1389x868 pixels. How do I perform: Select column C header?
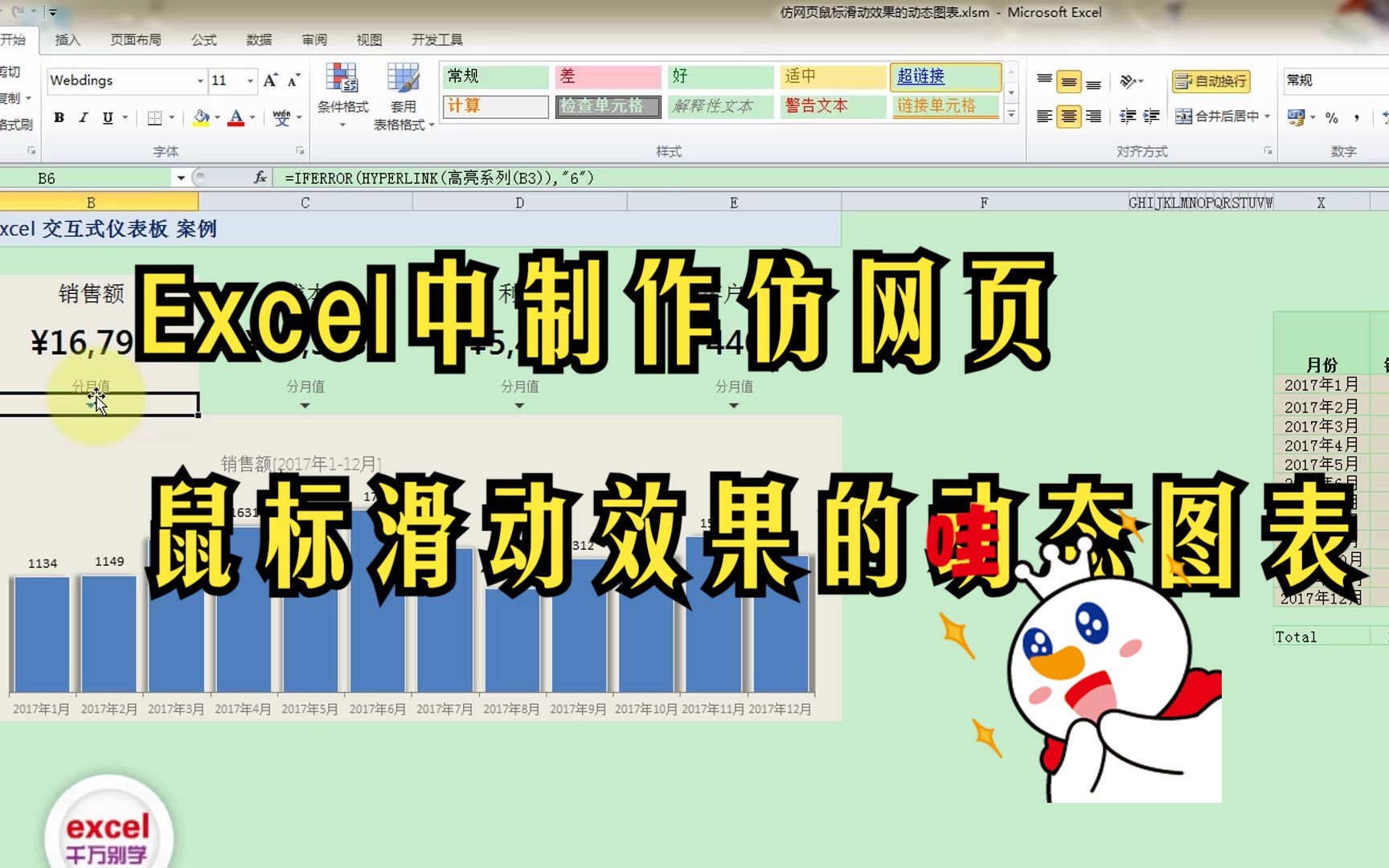(305, 203)
